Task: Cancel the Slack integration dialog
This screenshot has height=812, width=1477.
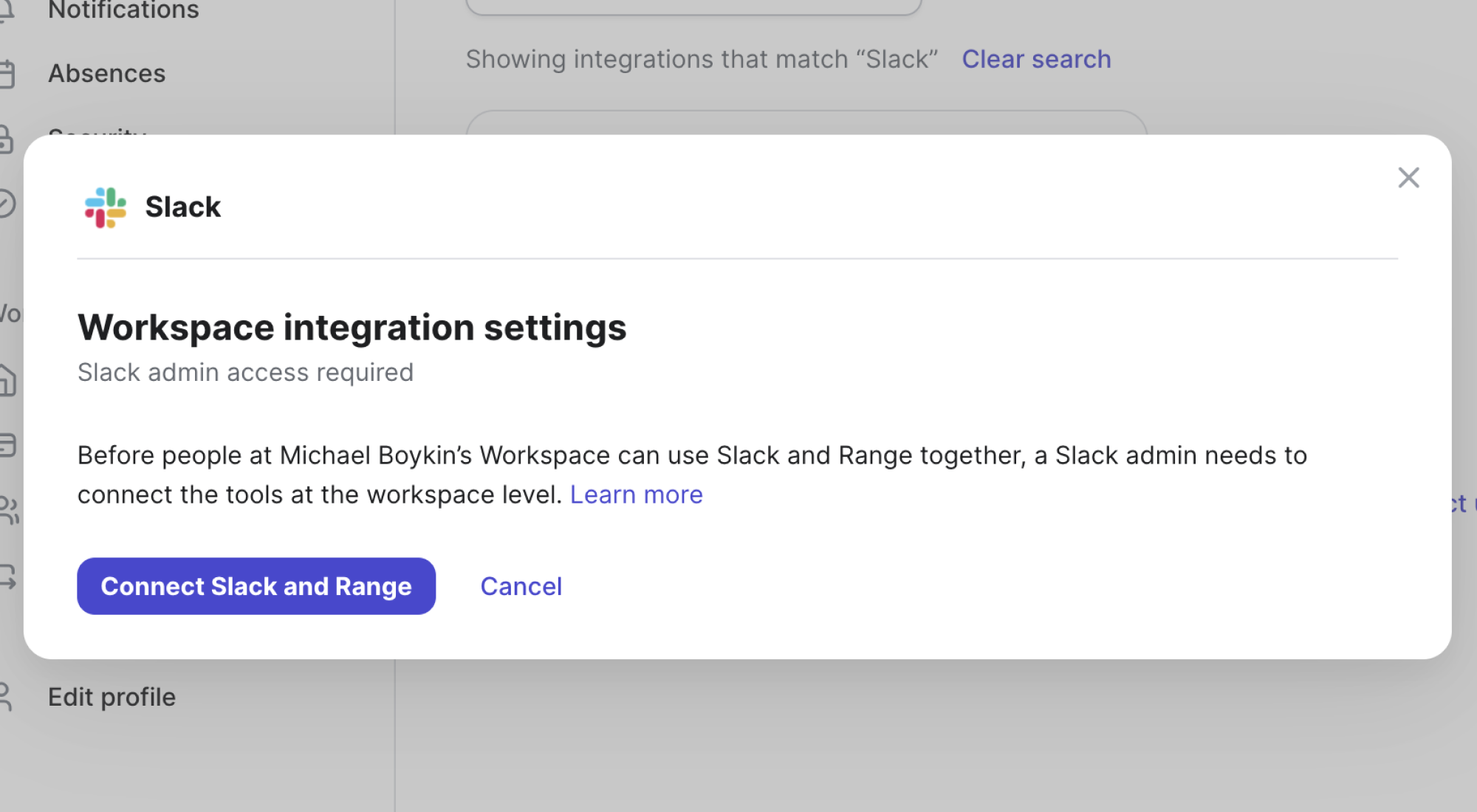Action: [521, 586]
